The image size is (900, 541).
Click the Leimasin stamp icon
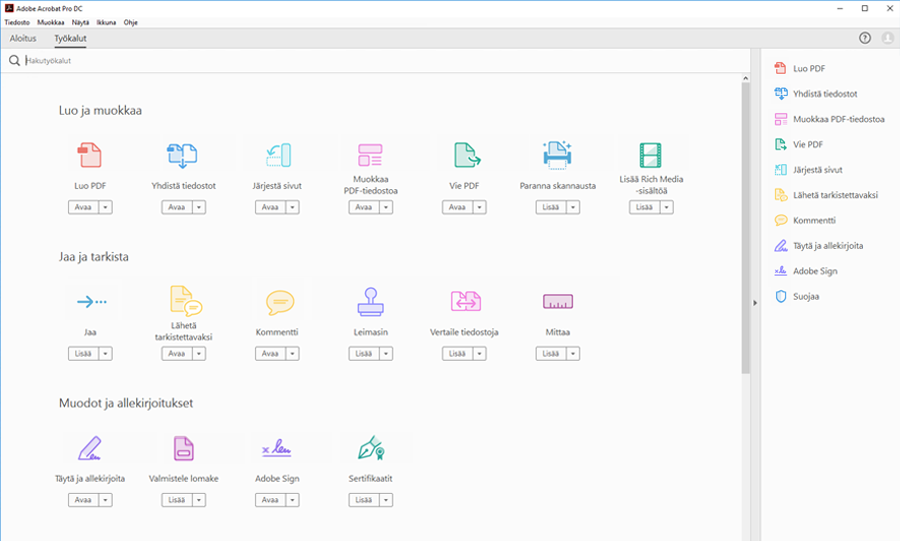371,302
